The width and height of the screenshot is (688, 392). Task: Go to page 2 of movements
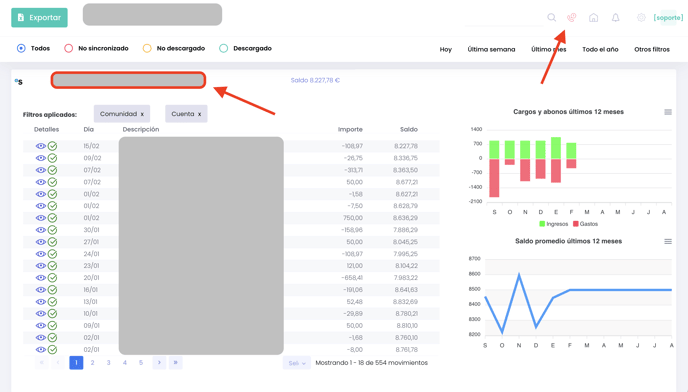pos(92,363)
